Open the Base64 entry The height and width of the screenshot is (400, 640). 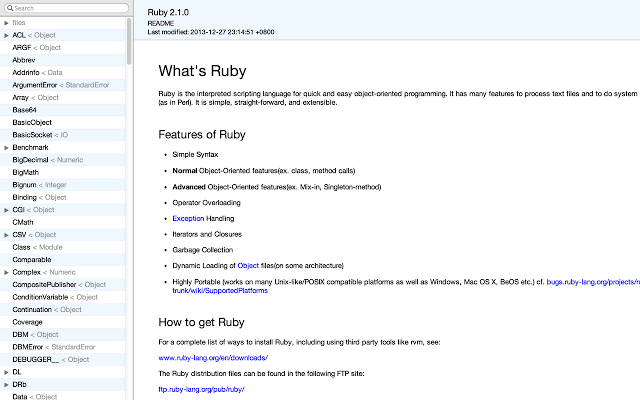pos(62,110)
